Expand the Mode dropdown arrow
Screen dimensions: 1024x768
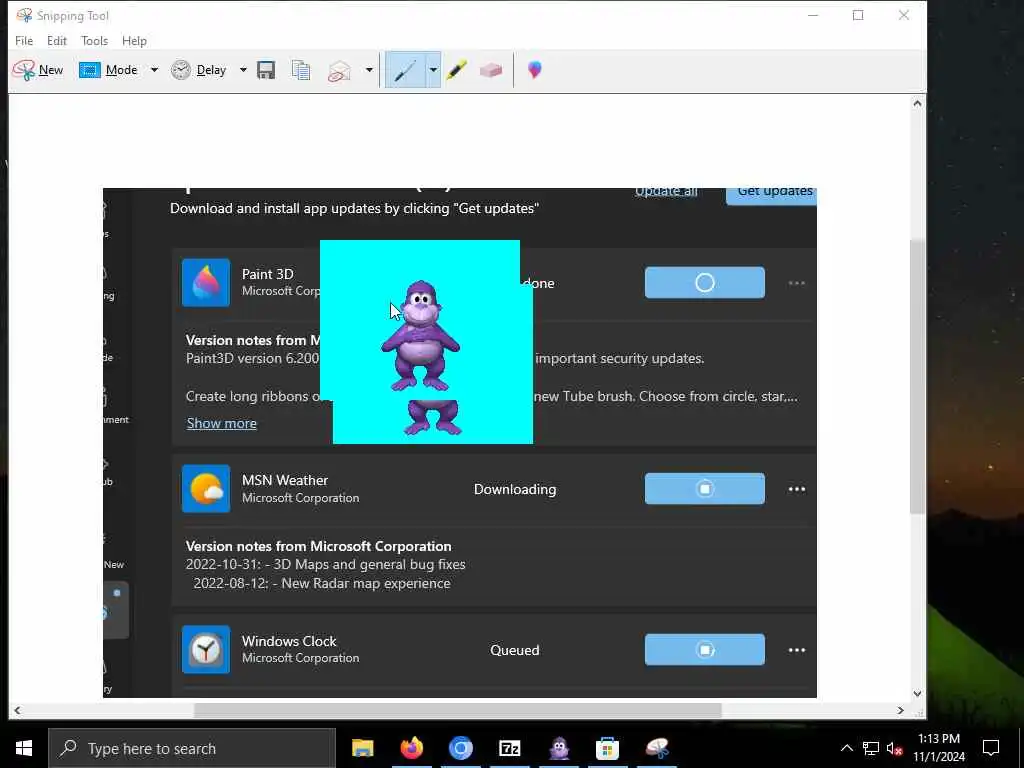coord(154,70)
